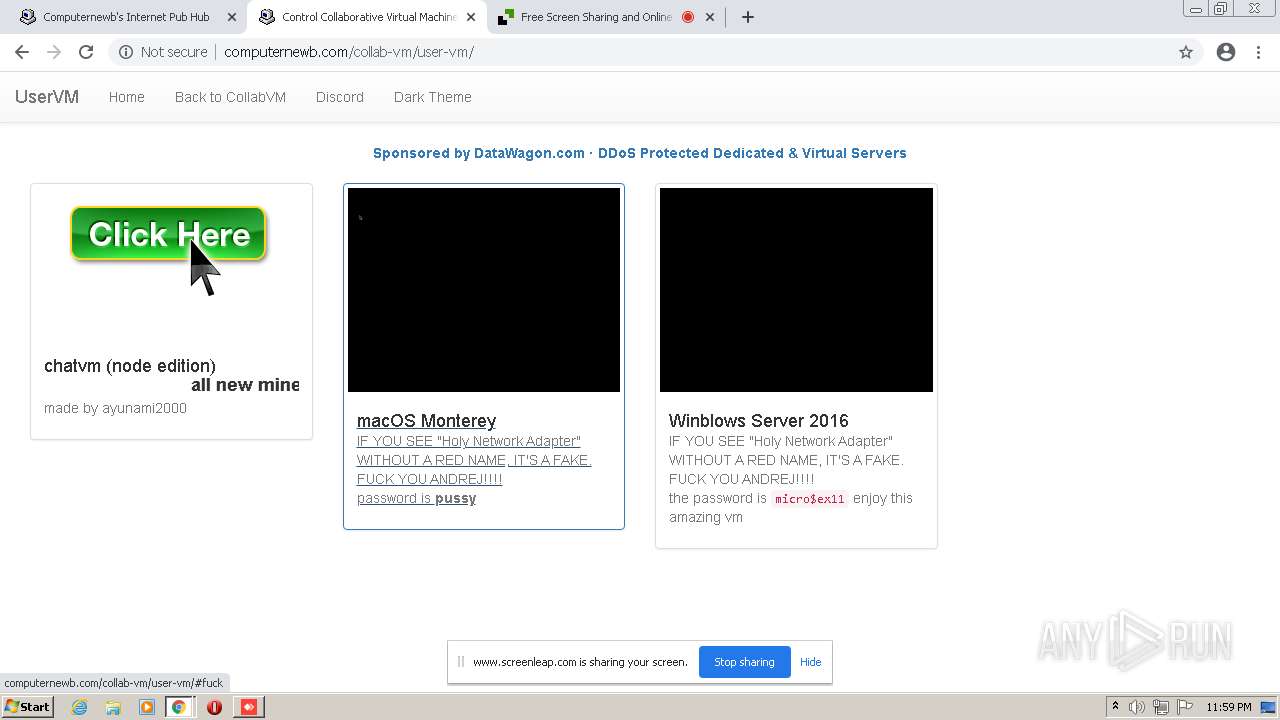View site info Not secure icon

(126, 52)
